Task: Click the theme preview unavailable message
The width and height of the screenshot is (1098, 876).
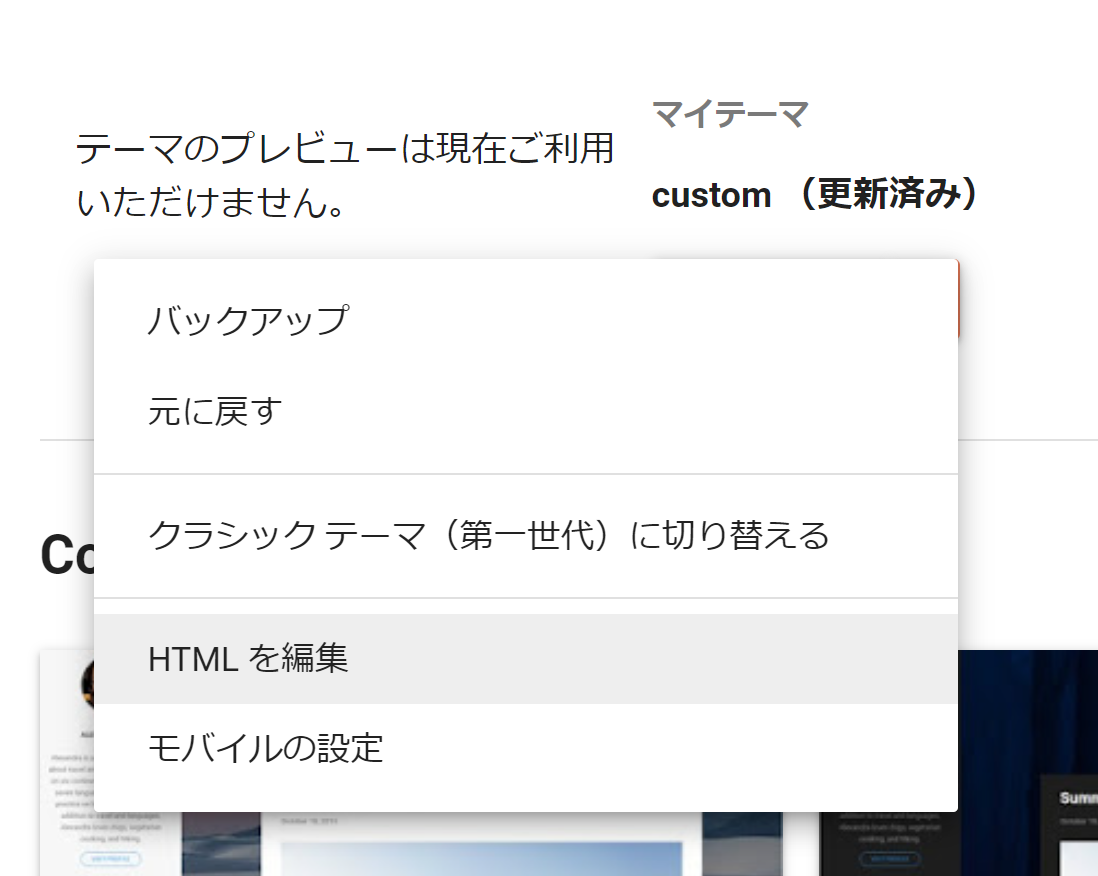Action: [345, 175]
